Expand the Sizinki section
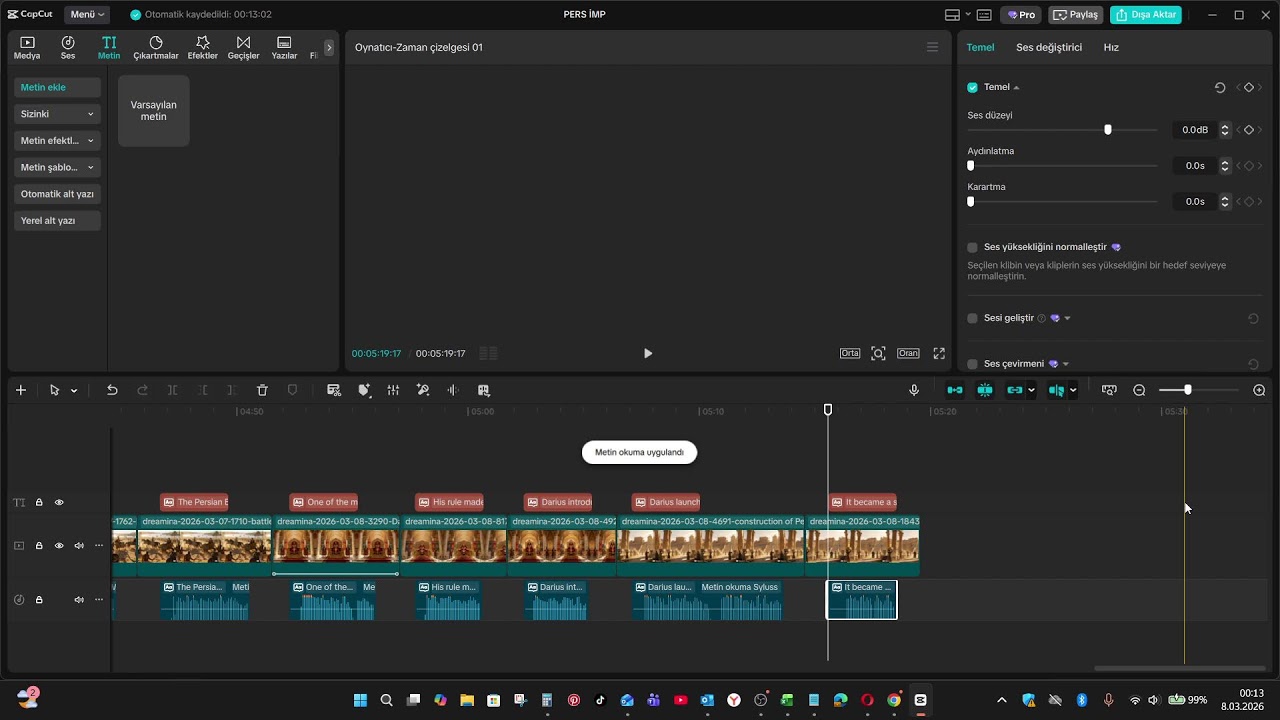Viewport: 1280px width, 720px height. coord(58,114)
